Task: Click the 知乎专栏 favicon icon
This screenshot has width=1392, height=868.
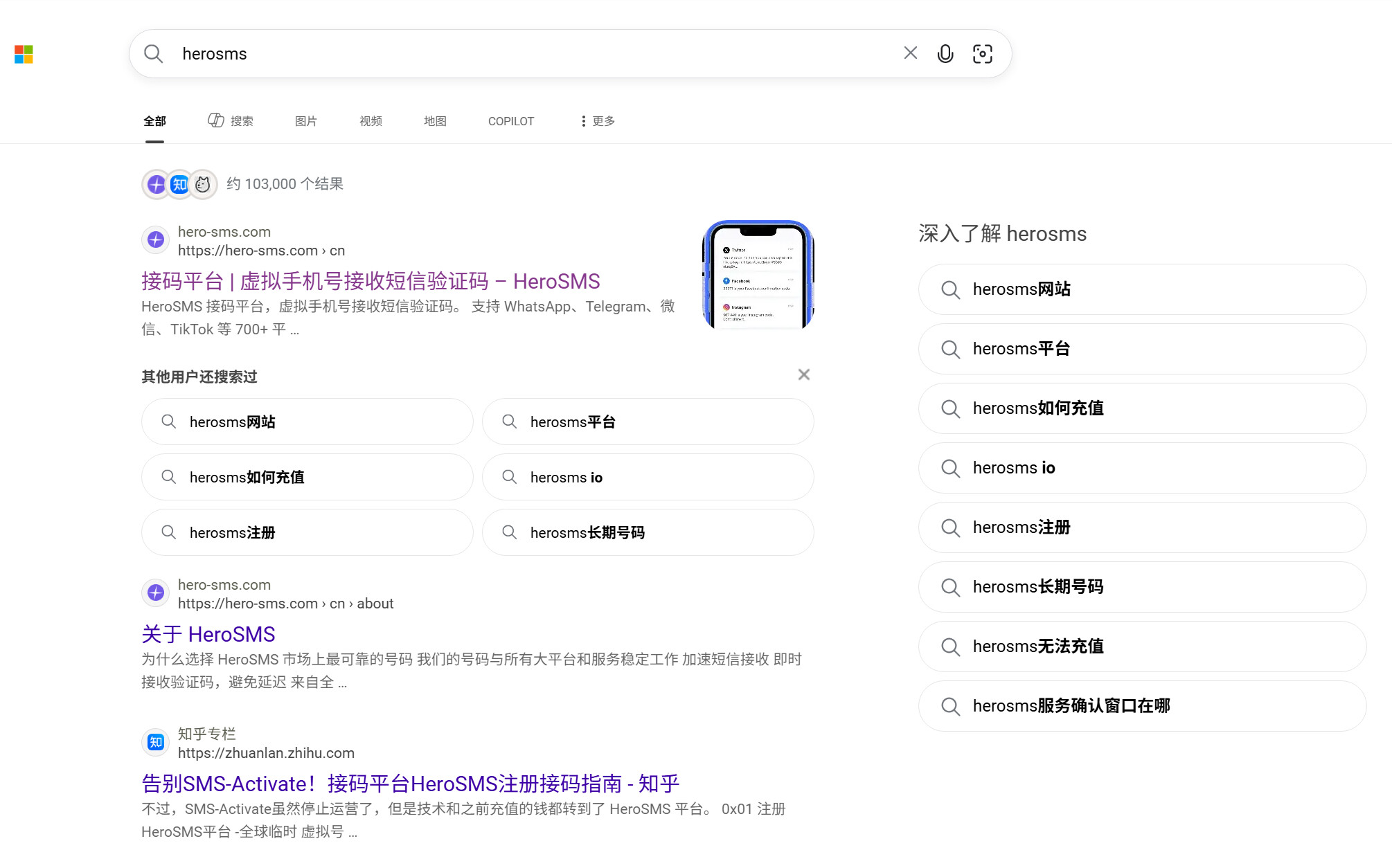Action: point(156,743)
